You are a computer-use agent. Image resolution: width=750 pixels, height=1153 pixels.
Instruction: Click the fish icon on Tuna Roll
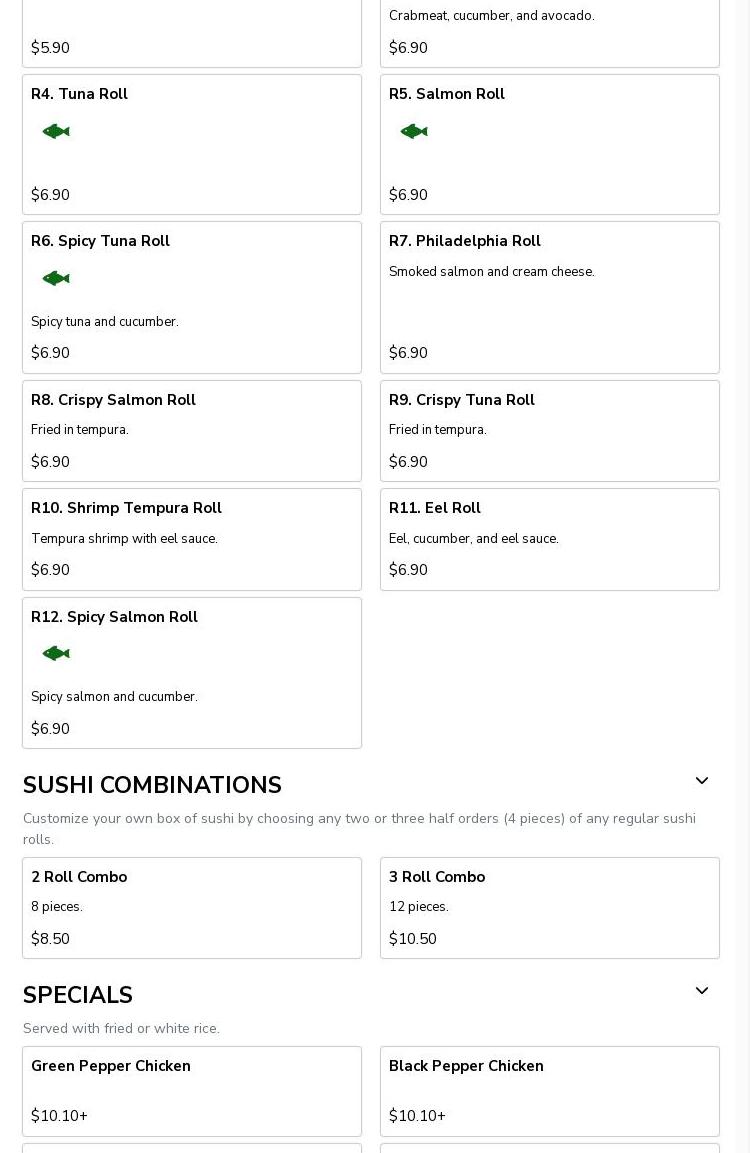pos(56,131)
